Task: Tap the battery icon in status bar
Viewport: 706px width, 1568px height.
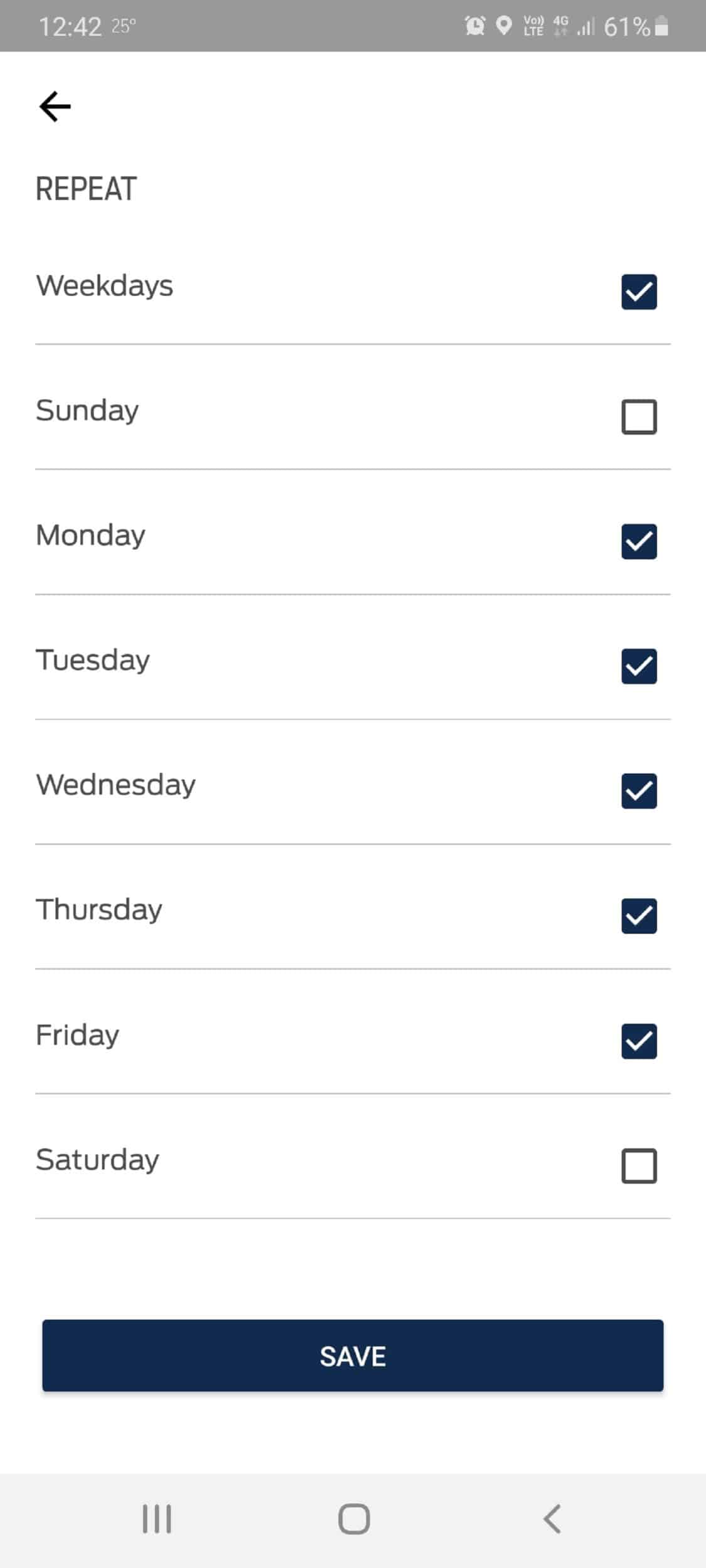Action: [661, 26]
